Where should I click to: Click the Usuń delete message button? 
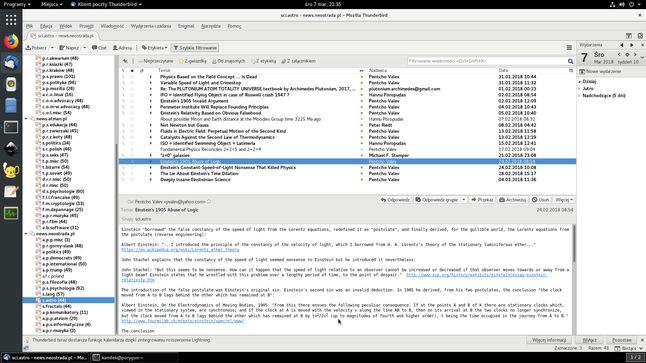[x=540, y=200]
